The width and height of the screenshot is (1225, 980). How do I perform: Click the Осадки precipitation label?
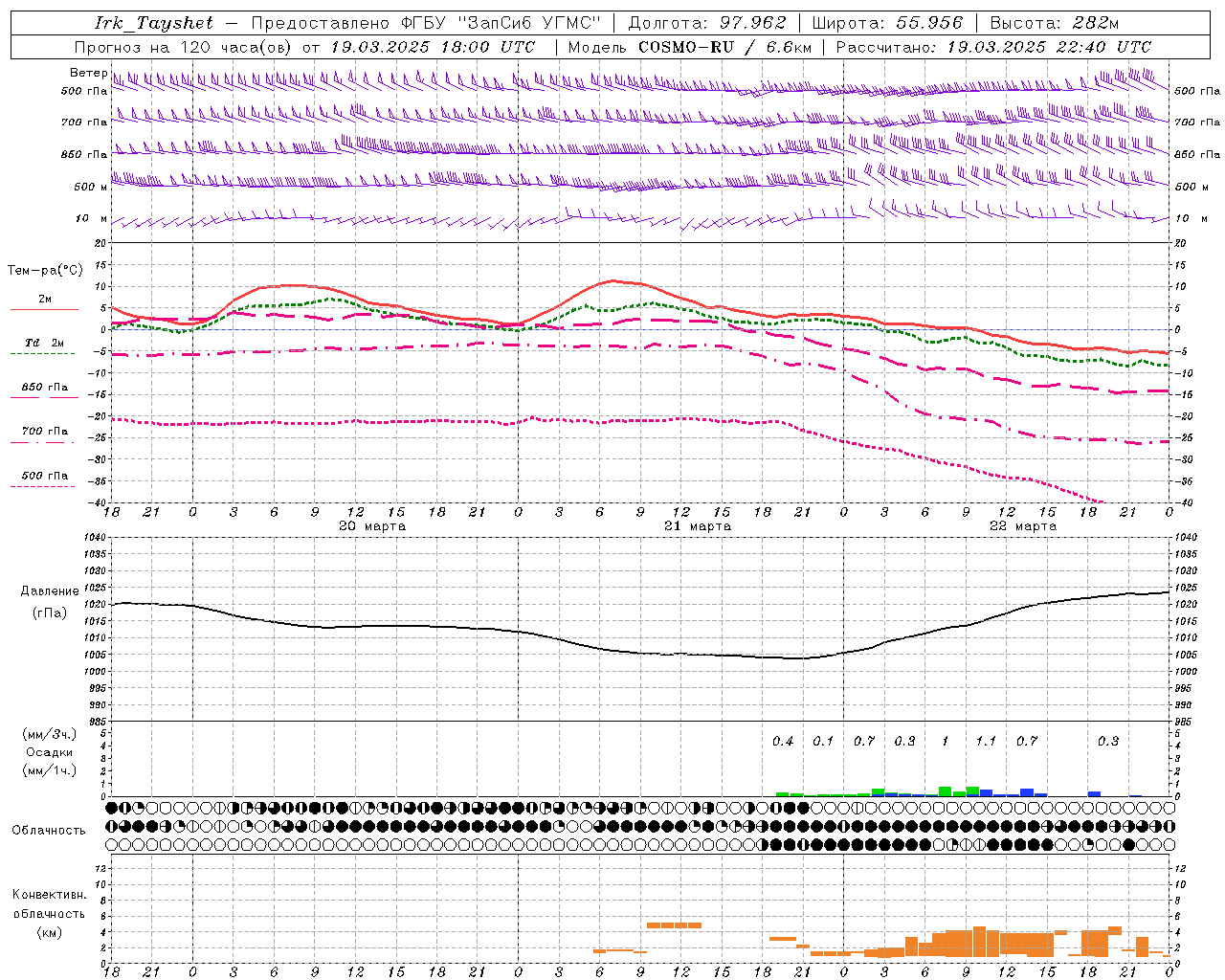50,752
